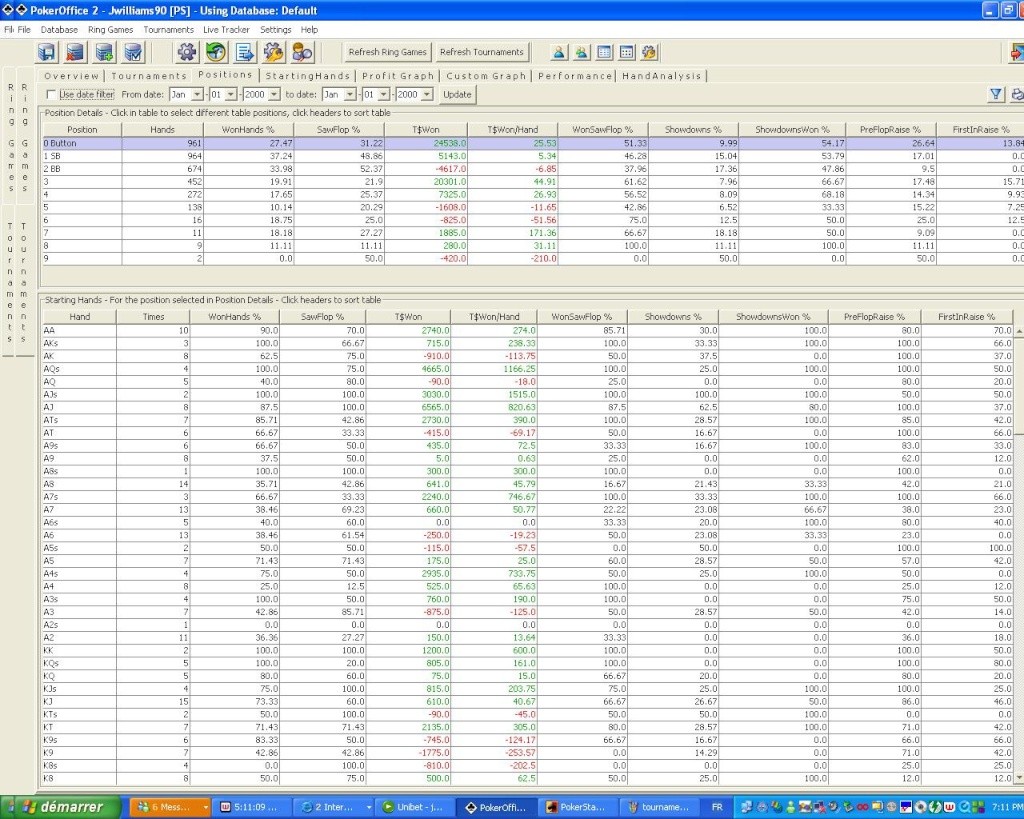Viewport: 1024px width, 819px height.
Task: Open the Help menu
Action: [x=310, y=29]
